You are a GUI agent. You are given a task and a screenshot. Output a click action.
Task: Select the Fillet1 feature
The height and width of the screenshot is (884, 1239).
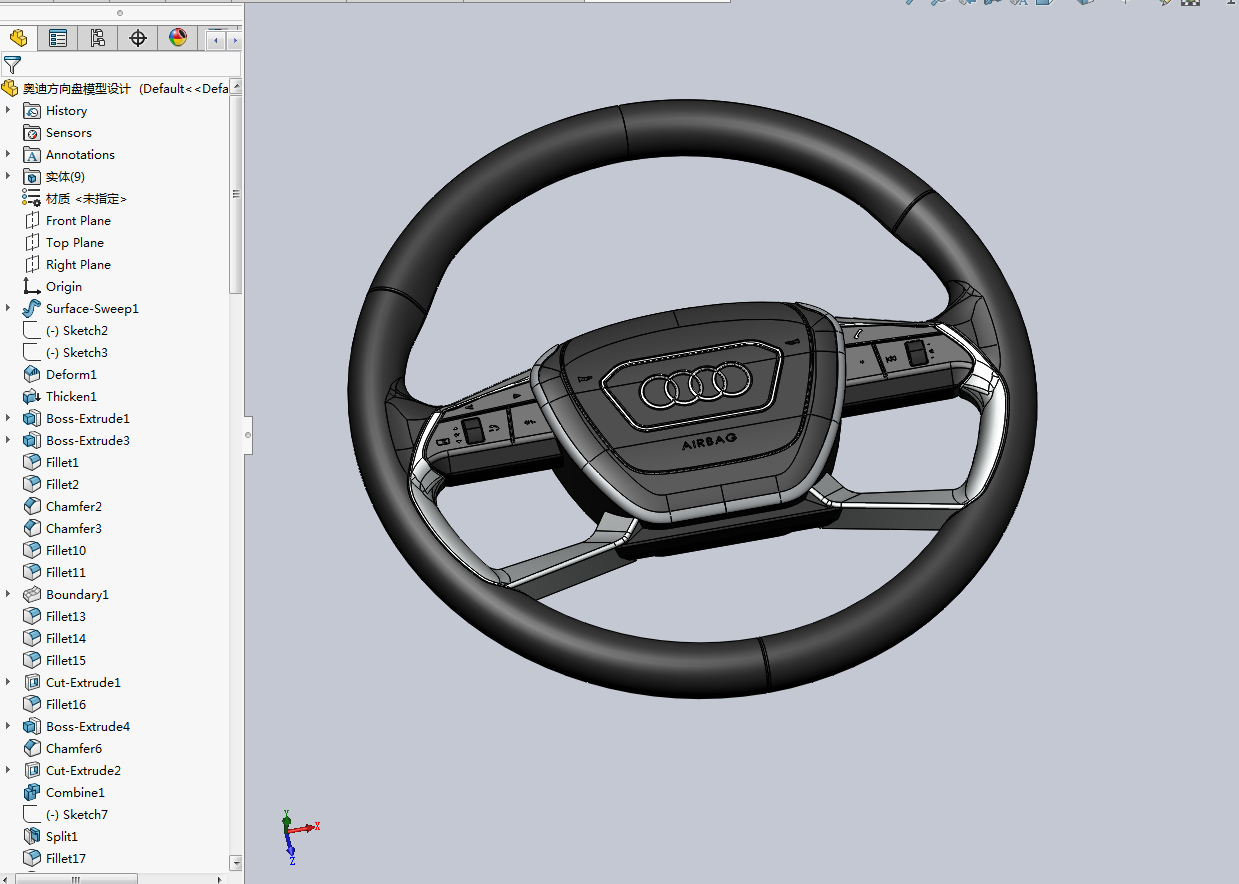pos(62,463)
